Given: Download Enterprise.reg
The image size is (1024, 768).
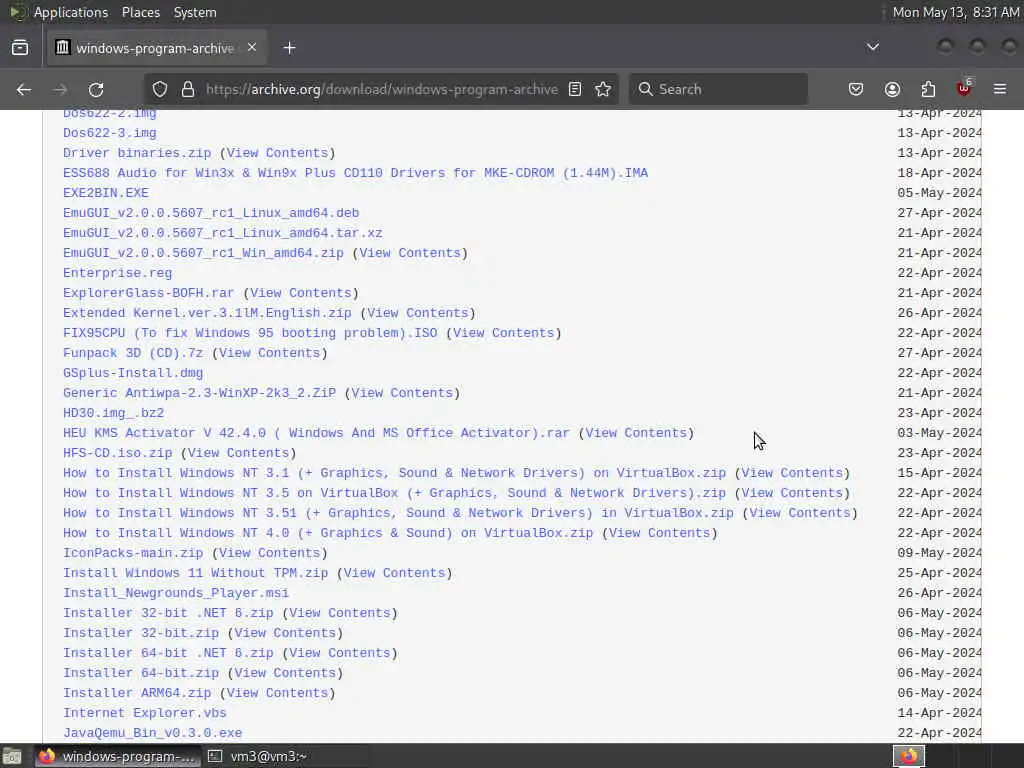Looking at the screenshot, I should point(118,273).
